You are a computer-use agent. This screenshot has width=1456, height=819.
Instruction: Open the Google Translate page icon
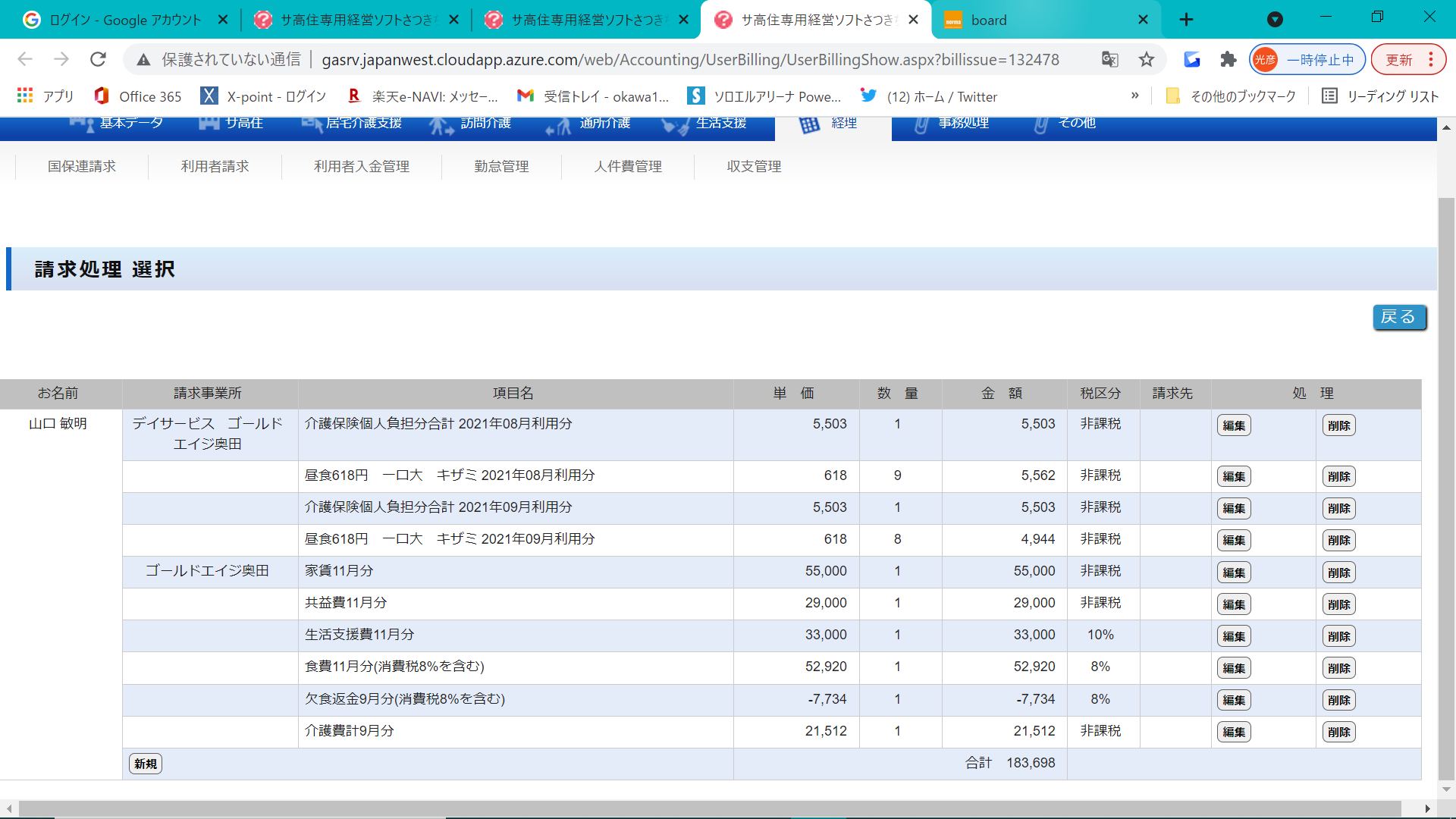[x=1109, y=59]
